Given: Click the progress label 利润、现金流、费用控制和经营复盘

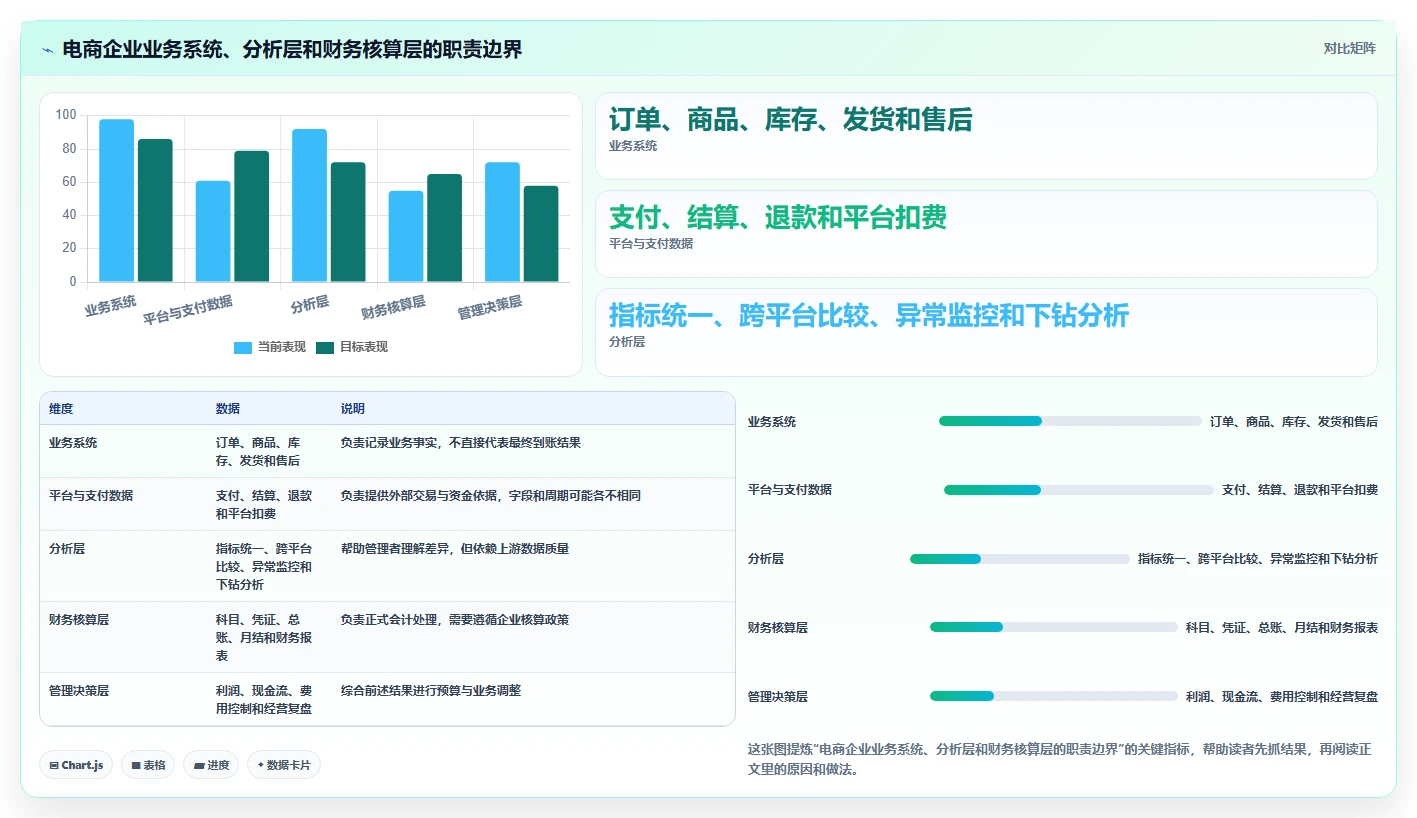Looking at the screenshot, I should coord(1282,696).
